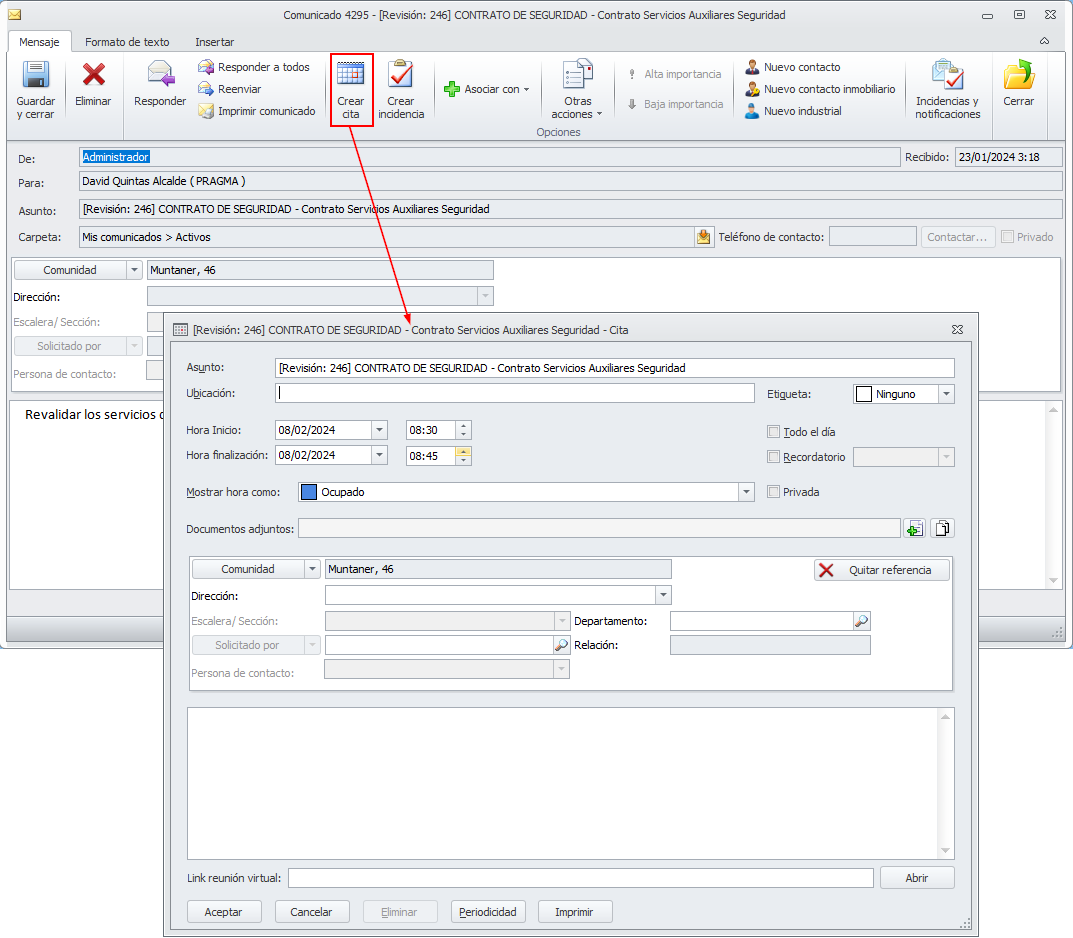
Task: Open the Insertar ribbon tab
Action: point(214,42)
